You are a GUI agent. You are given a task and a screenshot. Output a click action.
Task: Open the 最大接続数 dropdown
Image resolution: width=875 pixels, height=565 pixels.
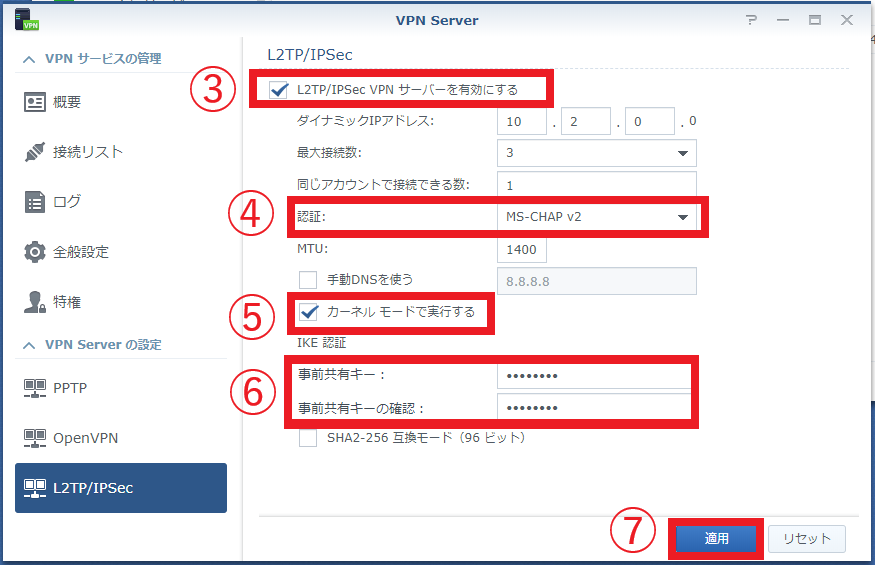pos(597,153)
